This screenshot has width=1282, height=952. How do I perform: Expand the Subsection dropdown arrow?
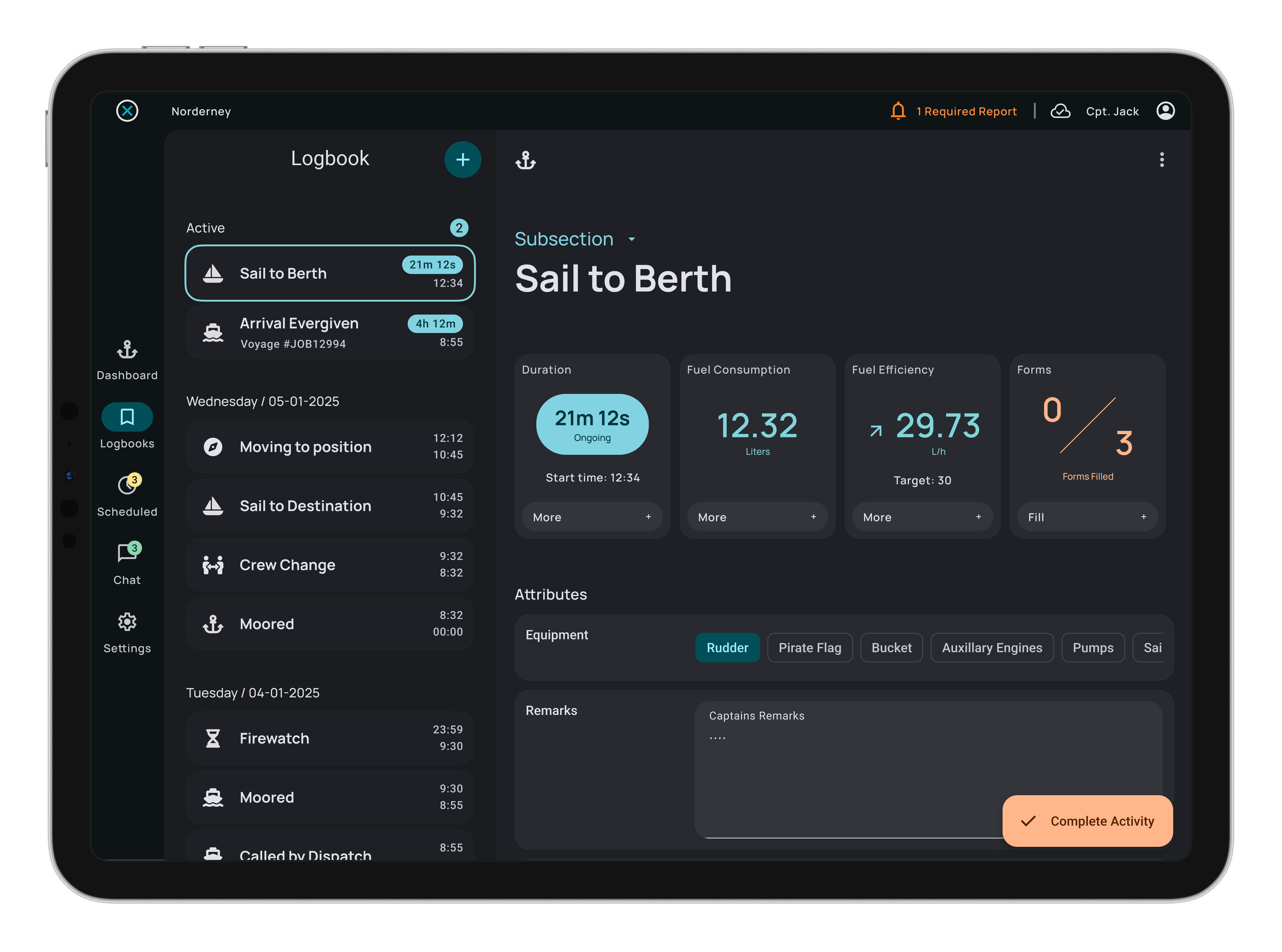pyautogui.click(x=632, y=239)
